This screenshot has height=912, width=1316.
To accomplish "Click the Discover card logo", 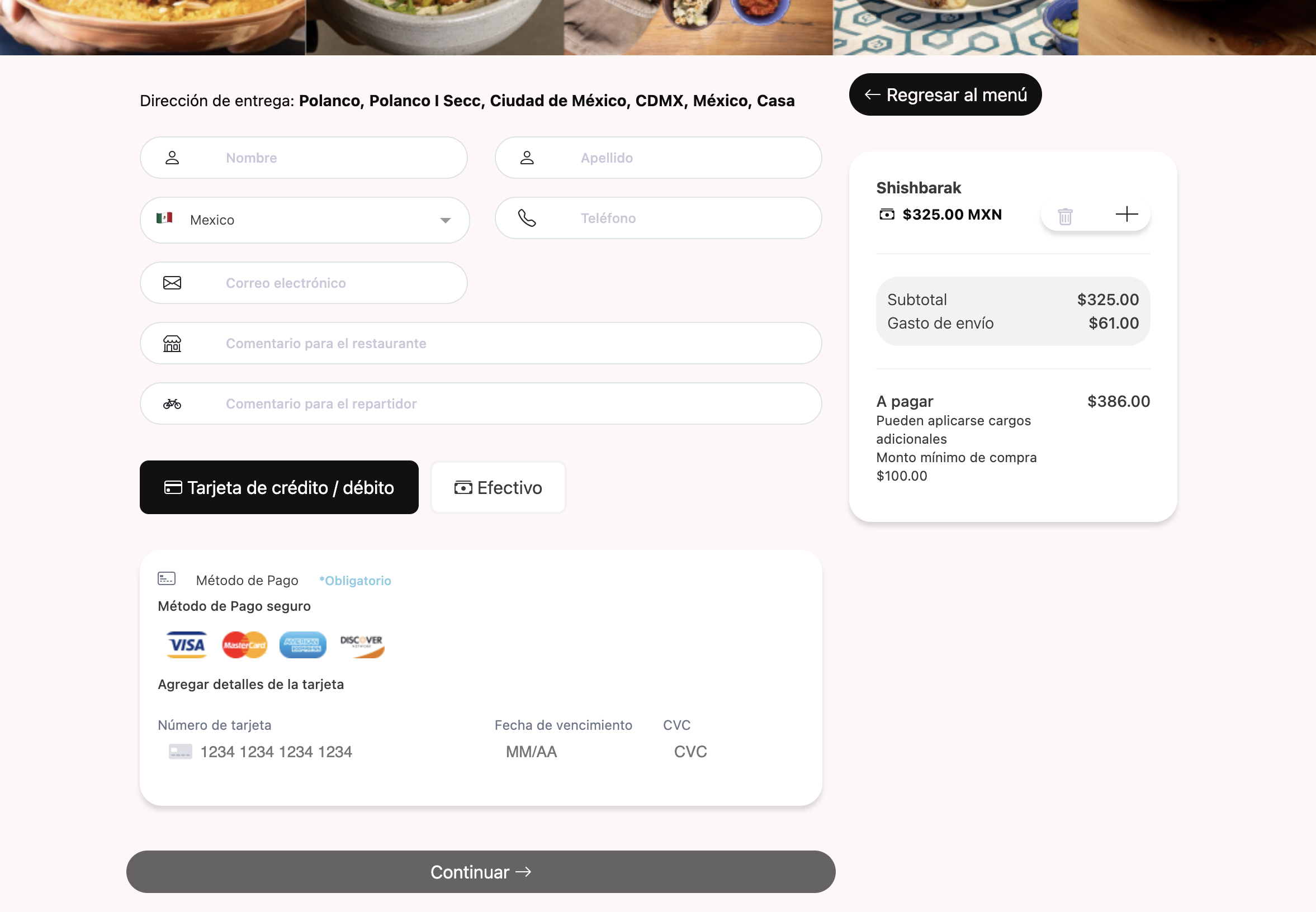I will click(362, 644).
